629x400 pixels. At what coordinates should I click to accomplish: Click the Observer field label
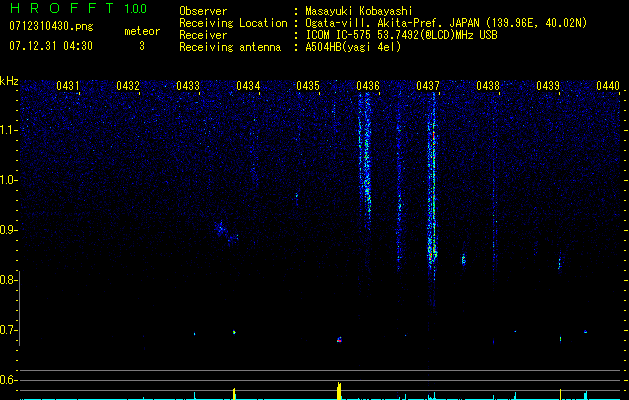(203, 11)
